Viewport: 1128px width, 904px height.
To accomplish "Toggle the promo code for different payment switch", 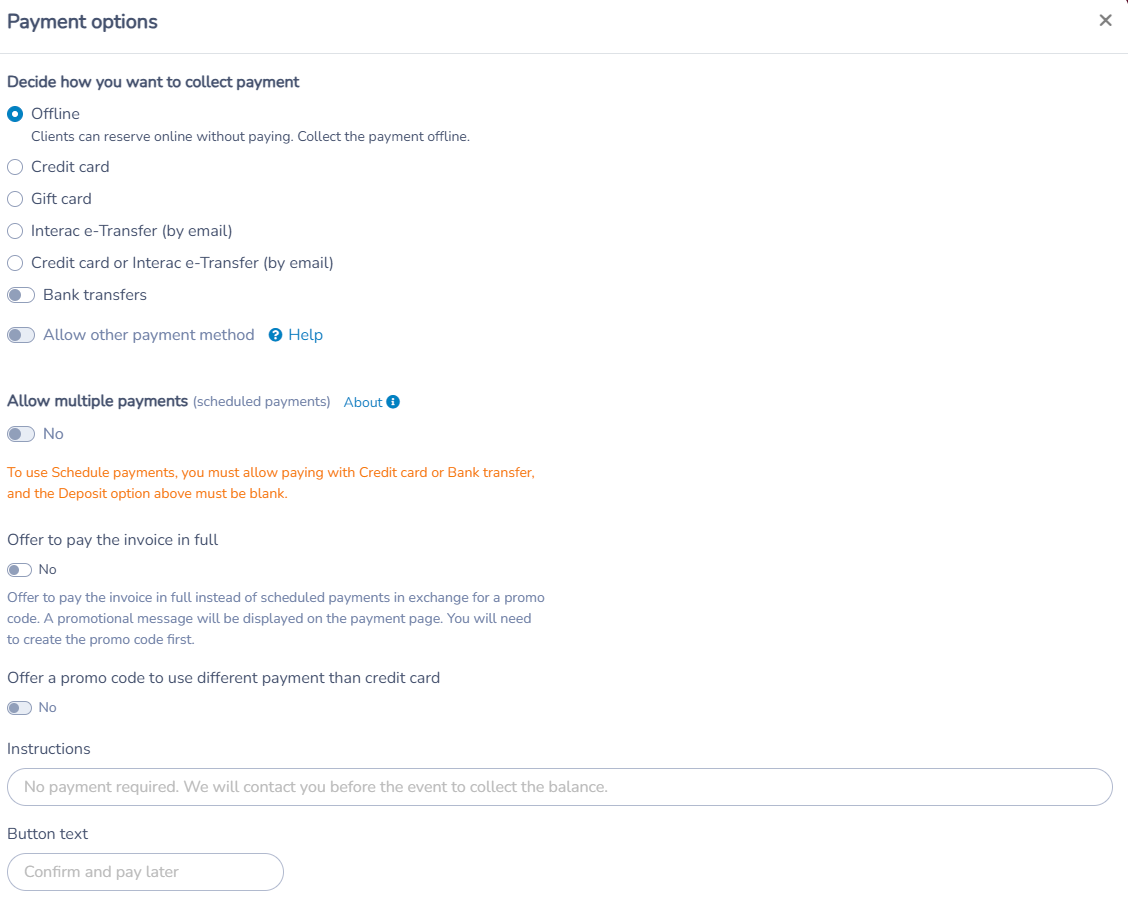I will (x=19, y=708).
